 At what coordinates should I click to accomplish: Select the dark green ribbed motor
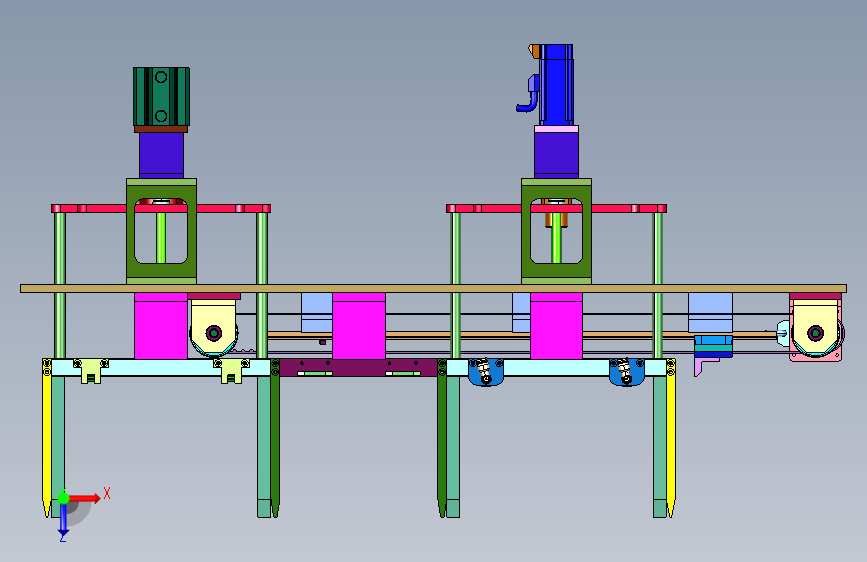pos(161,97)
